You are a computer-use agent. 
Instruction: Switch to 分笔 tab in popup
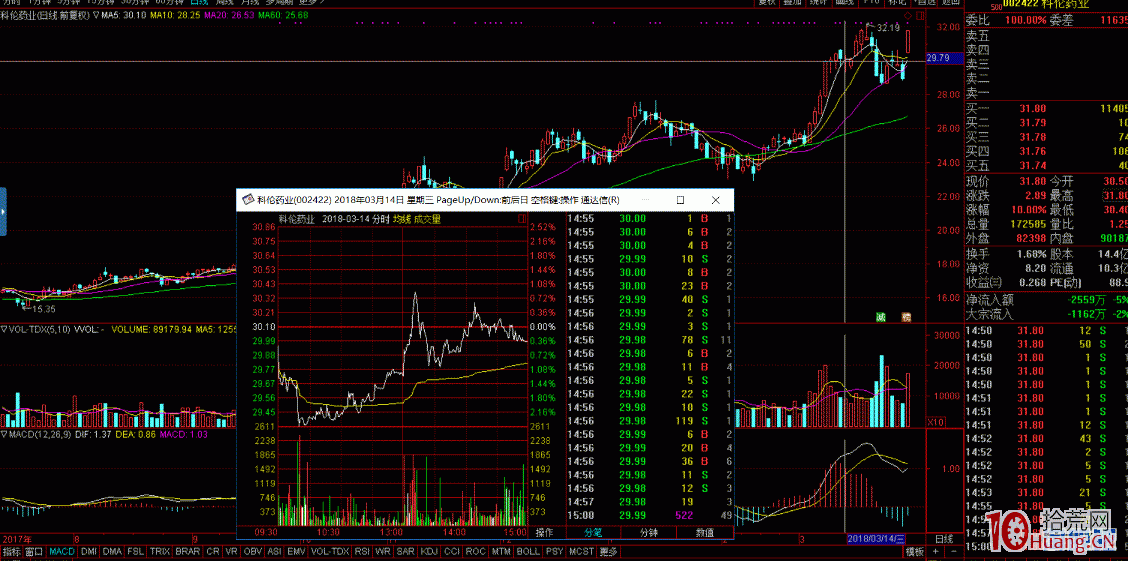(593, 533)
